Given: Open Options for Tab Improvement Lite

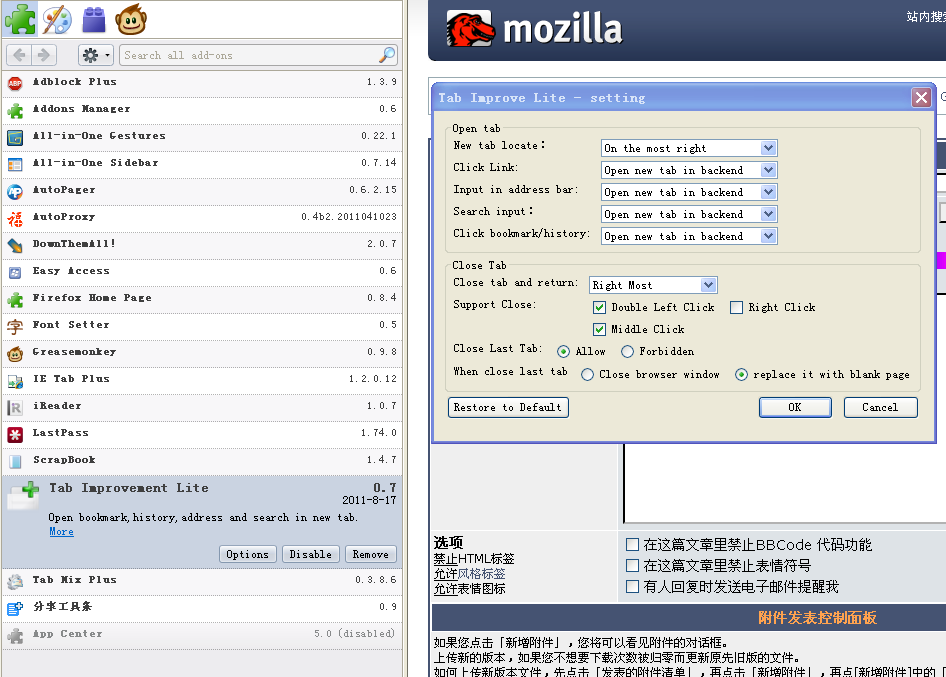Looking at the screenshot, I should (x=247, y=554).
